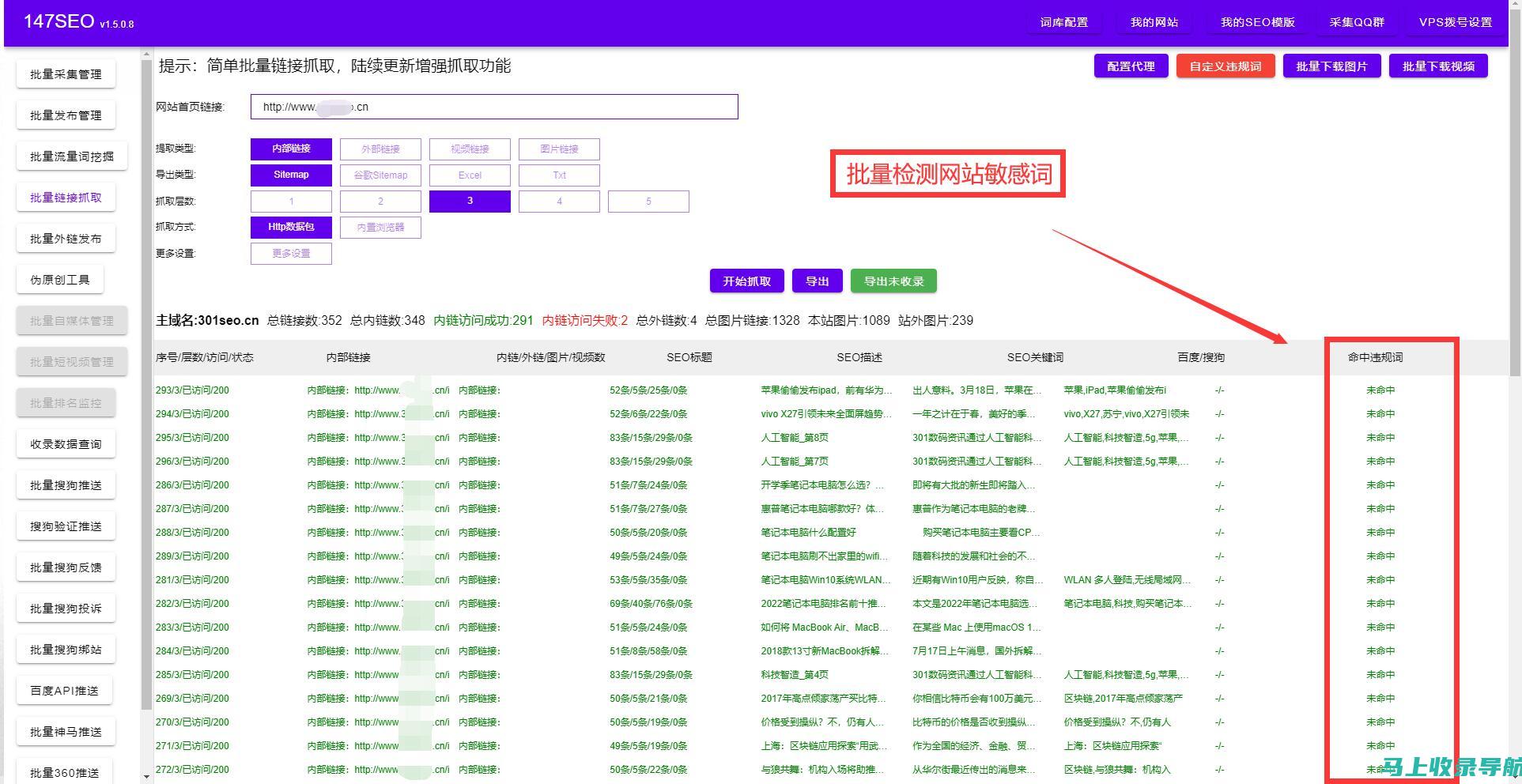Open VPS拨号设置 in top bar
This screenshot has height=784, width=1522.
click(1456, 22)
